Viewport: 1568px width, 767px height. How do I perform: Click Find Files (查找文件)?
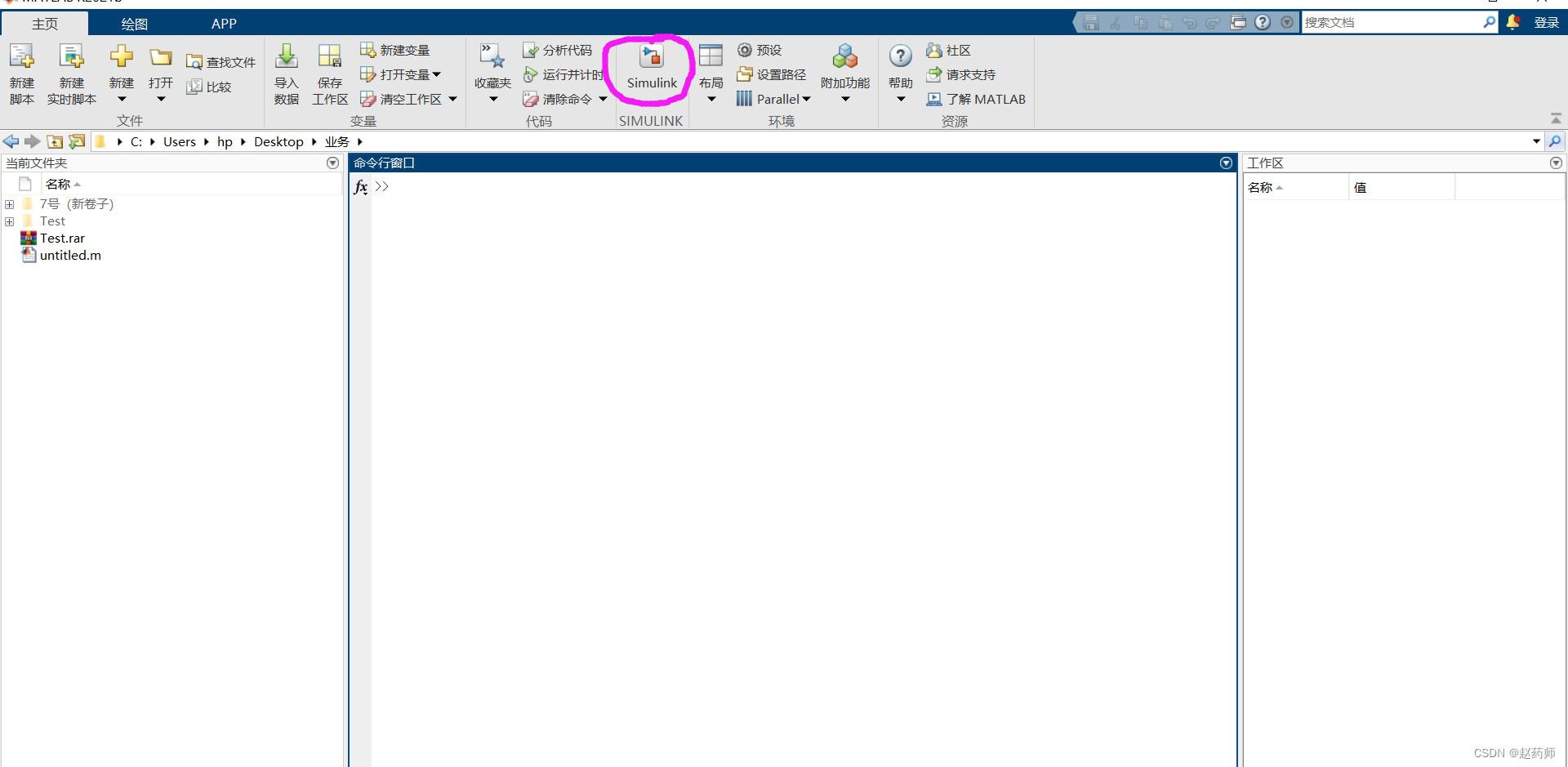pos(220,62)
